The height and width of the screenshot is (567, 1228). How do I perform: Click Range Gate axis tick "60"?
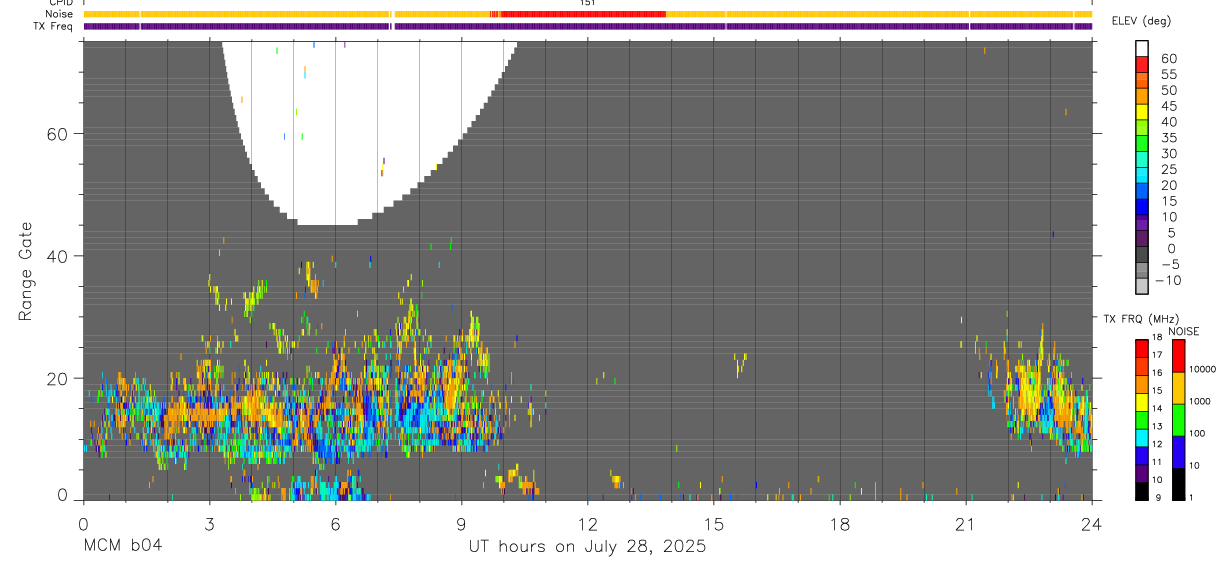pyautogui.click(x=59, y=134)
